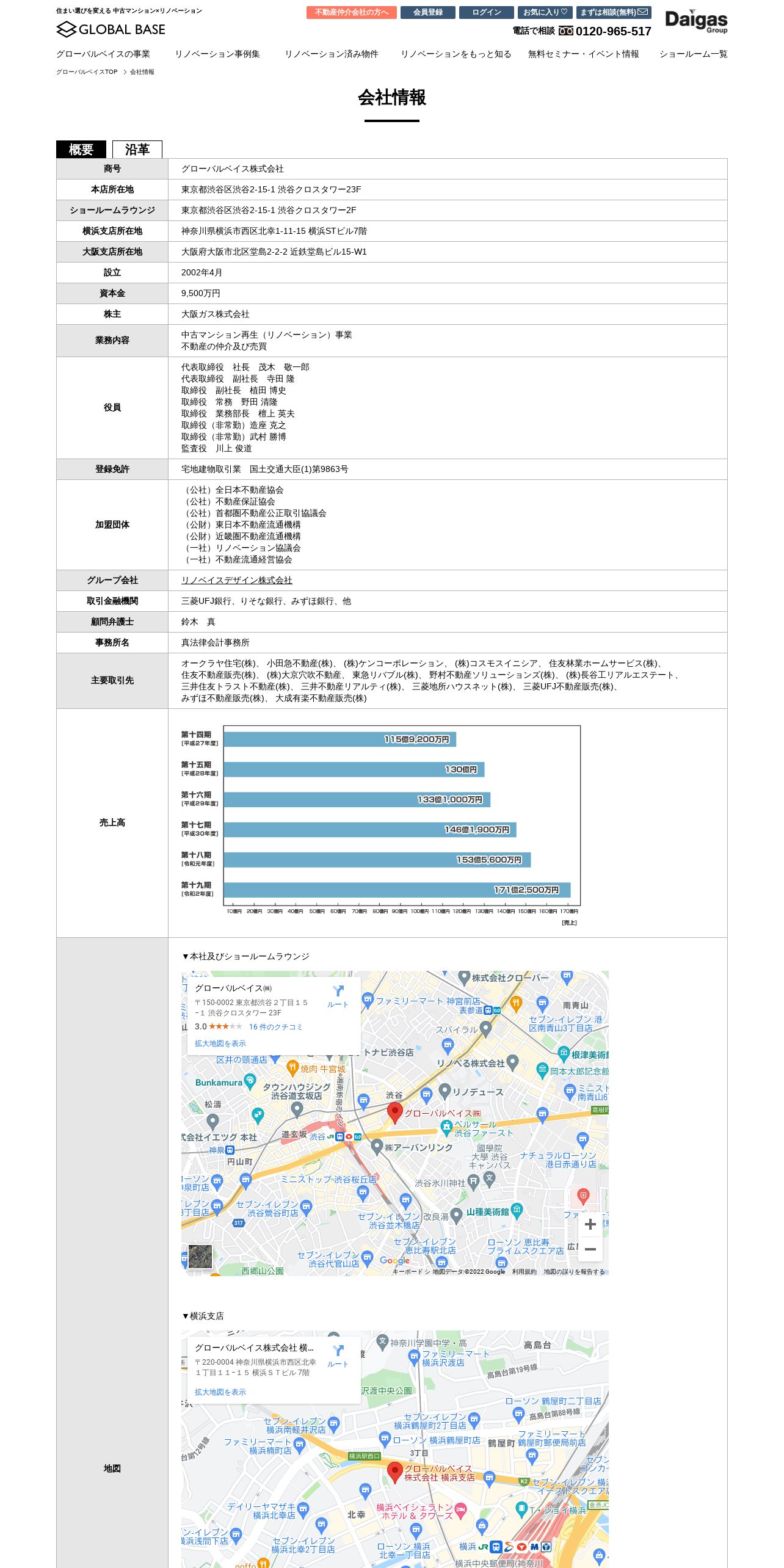The image size is (784, 1568).
Task: Open 不動産仲介会社の方へ button
Action: [352, 12]
